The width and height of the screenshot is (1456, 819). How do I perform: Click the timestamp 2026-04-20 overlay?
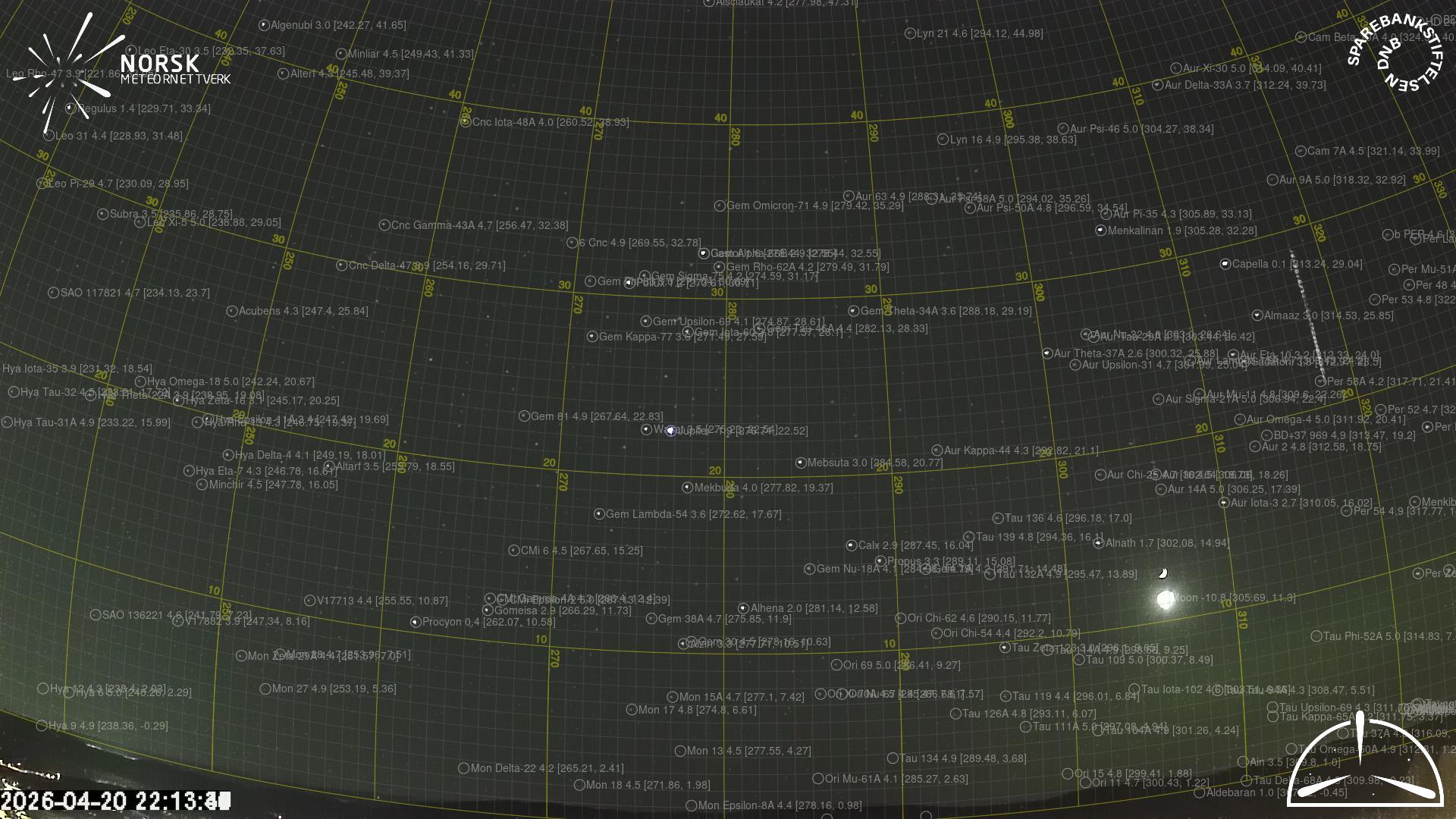[114, 800]
